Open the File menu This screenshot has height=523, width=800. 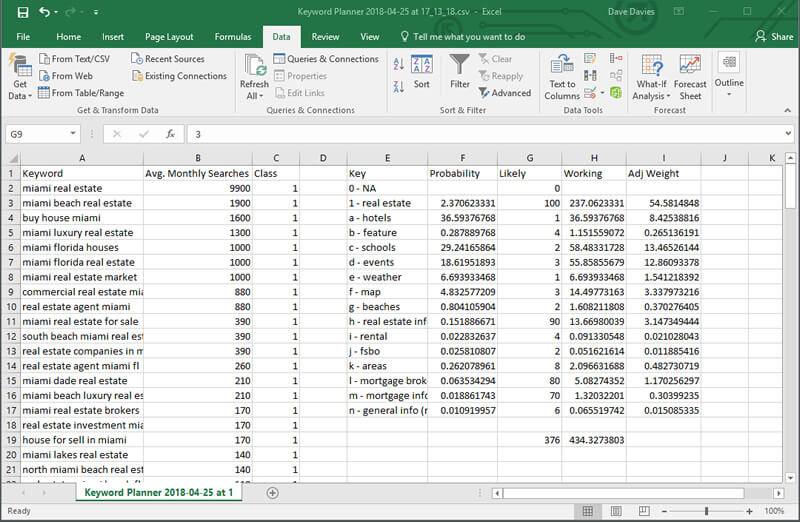point(23,37)
